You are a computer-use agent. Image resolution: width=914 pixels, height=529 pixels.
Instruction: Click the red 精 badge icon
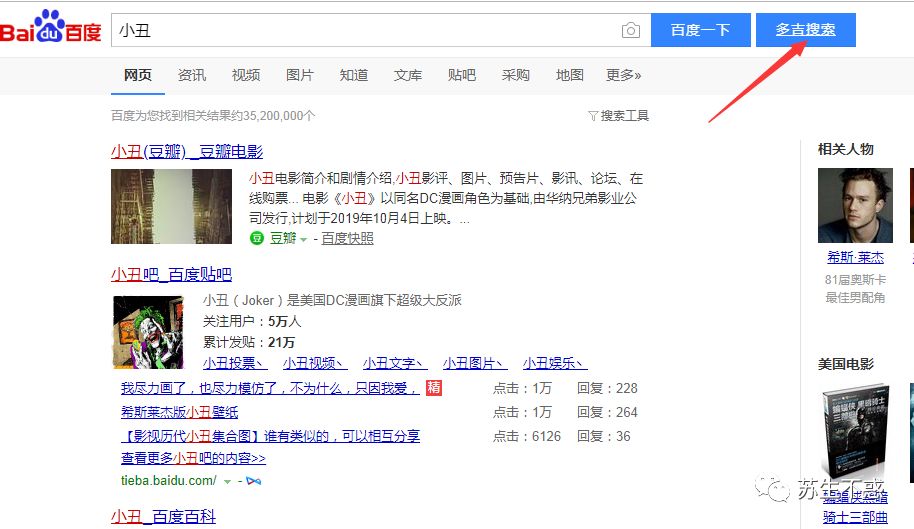point(434,387)
